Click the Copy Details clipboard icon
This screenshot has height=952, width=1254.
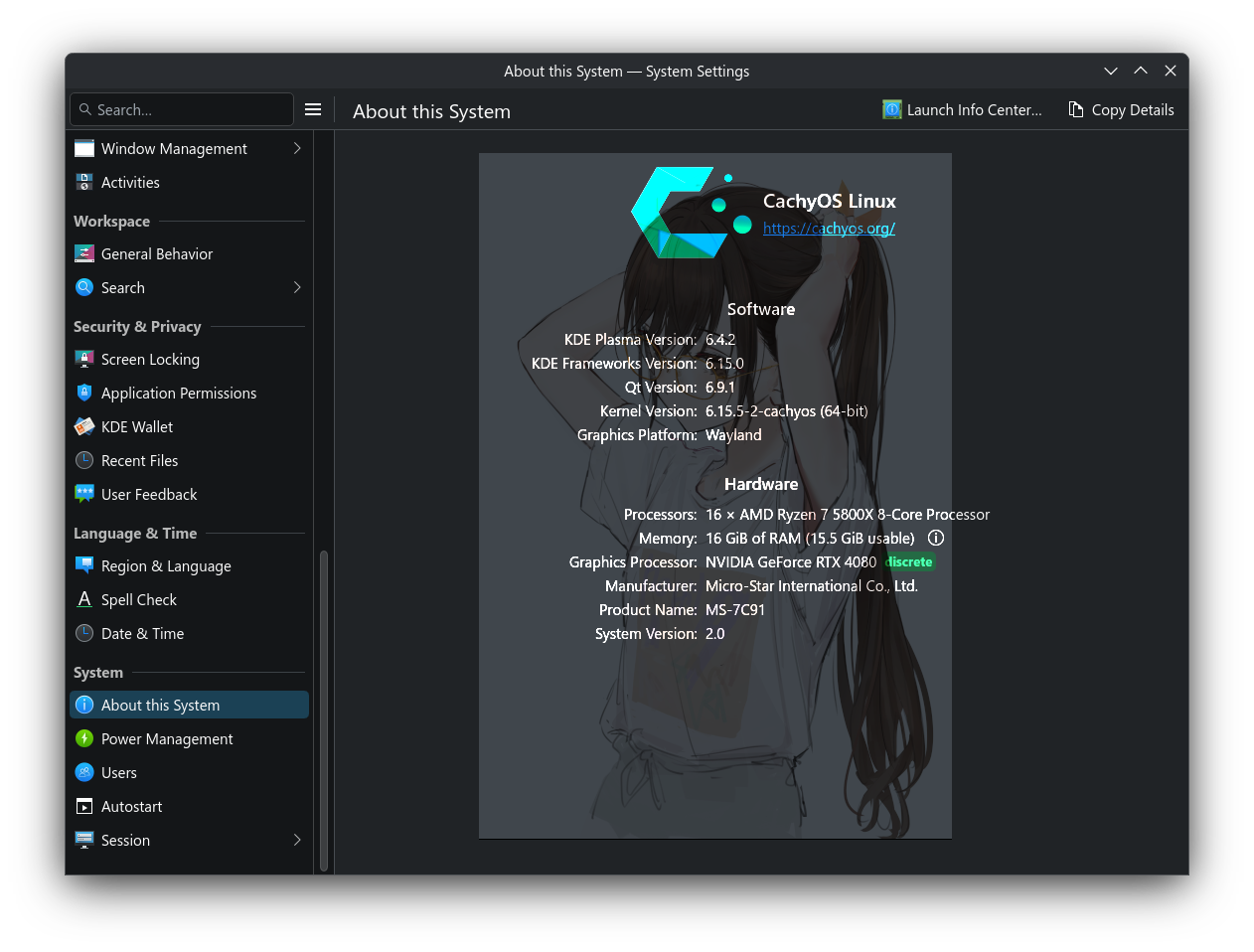(x=1076, y=109)
